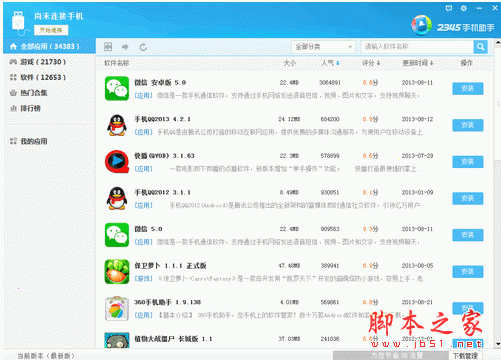Open 软件 (12653) category
Image resolution: width=501 pixels, height=360 pixels.
(43, 77)
